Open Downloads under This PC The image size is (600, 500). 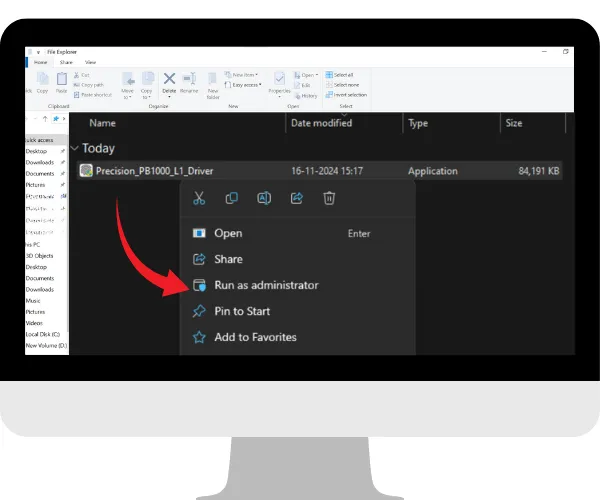[40, 290]
